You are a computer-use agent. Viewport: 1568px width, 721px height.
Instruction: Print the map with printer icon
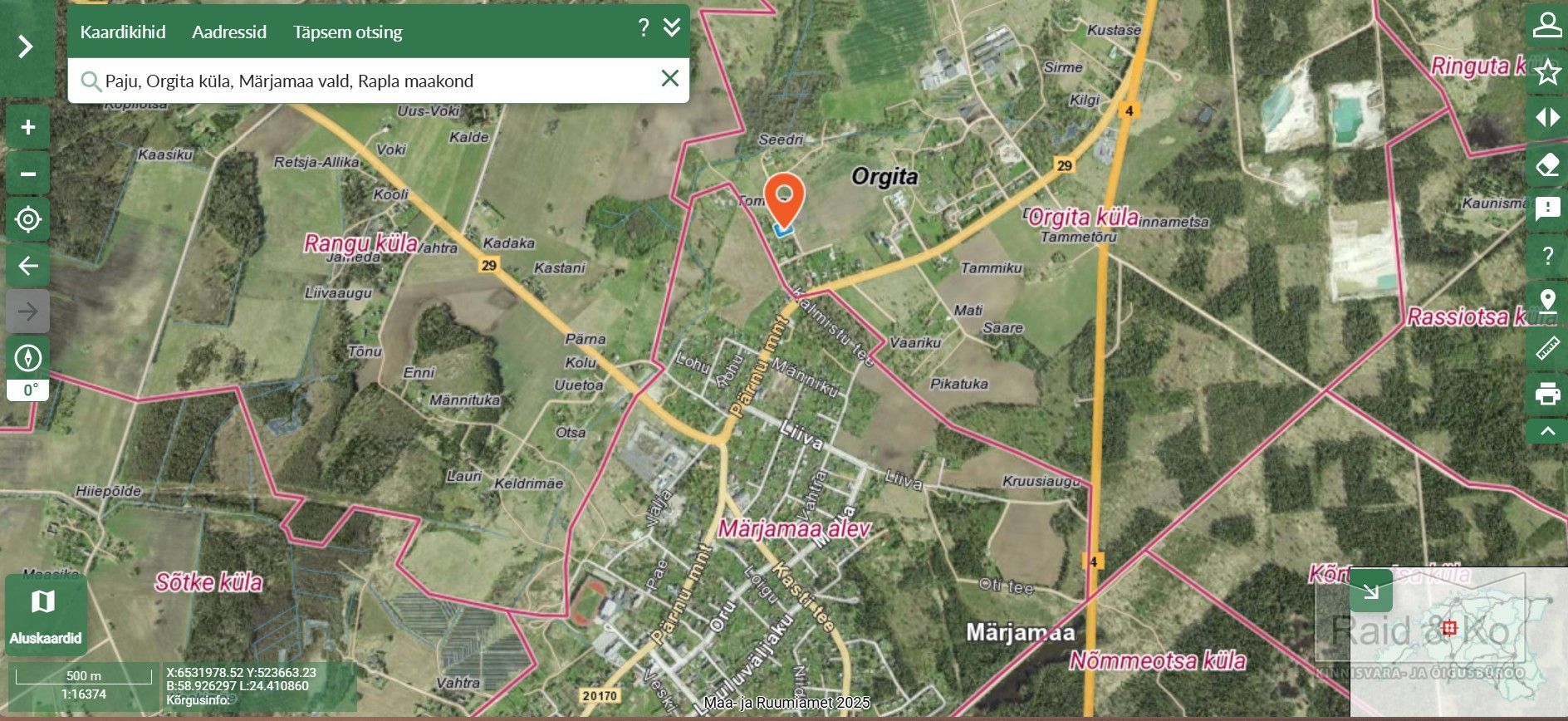[x=1547, y=393]
